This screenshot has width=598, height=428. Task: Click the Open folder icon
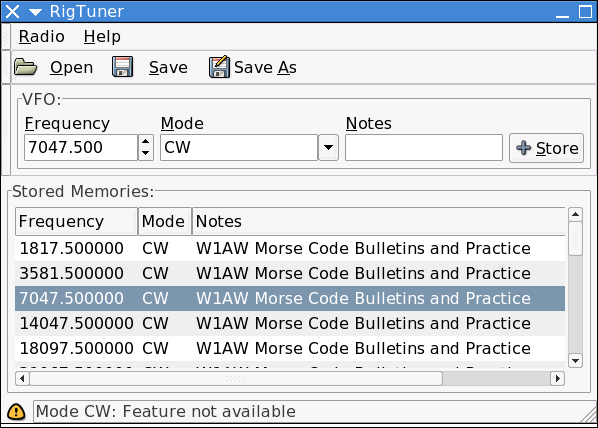(26, 67)
